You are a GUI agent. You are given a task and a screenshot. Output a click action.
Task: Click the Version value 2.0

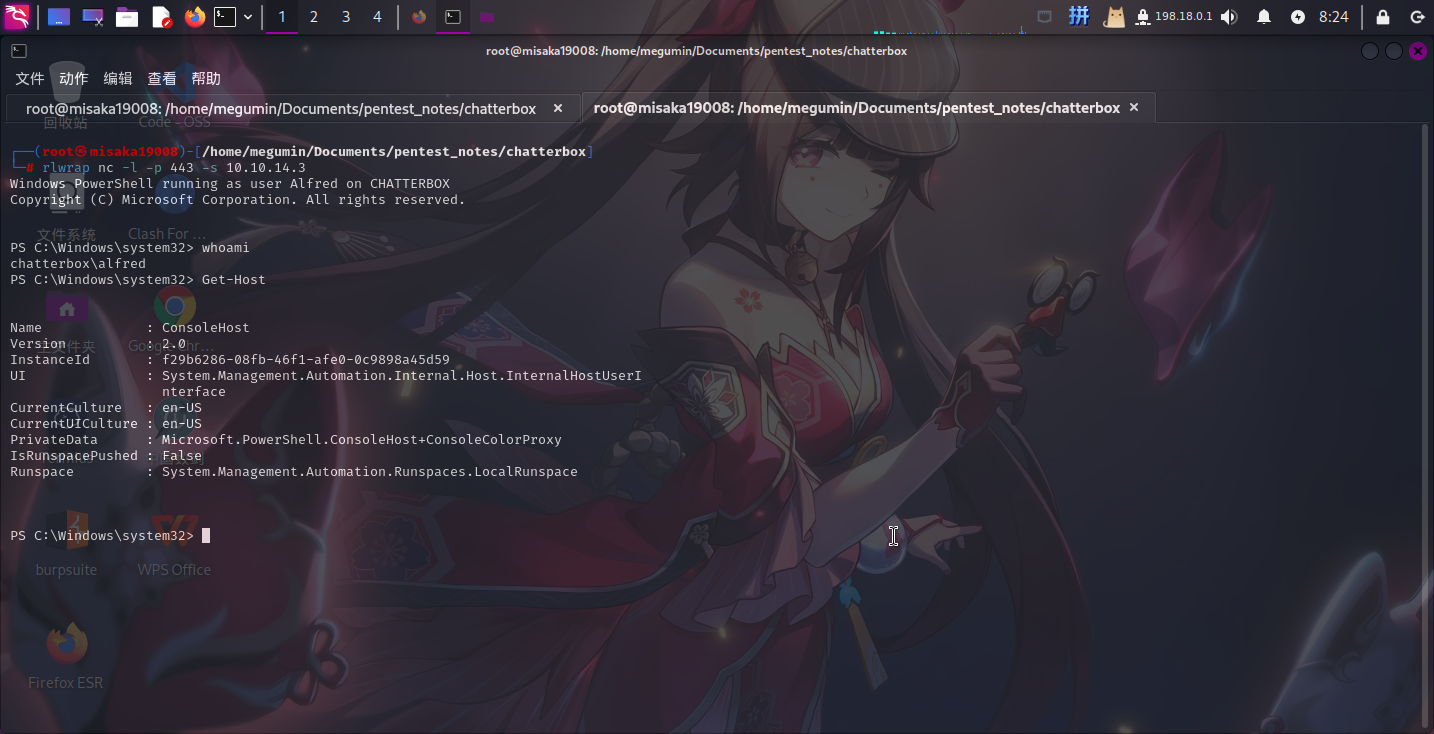(174, 344)
